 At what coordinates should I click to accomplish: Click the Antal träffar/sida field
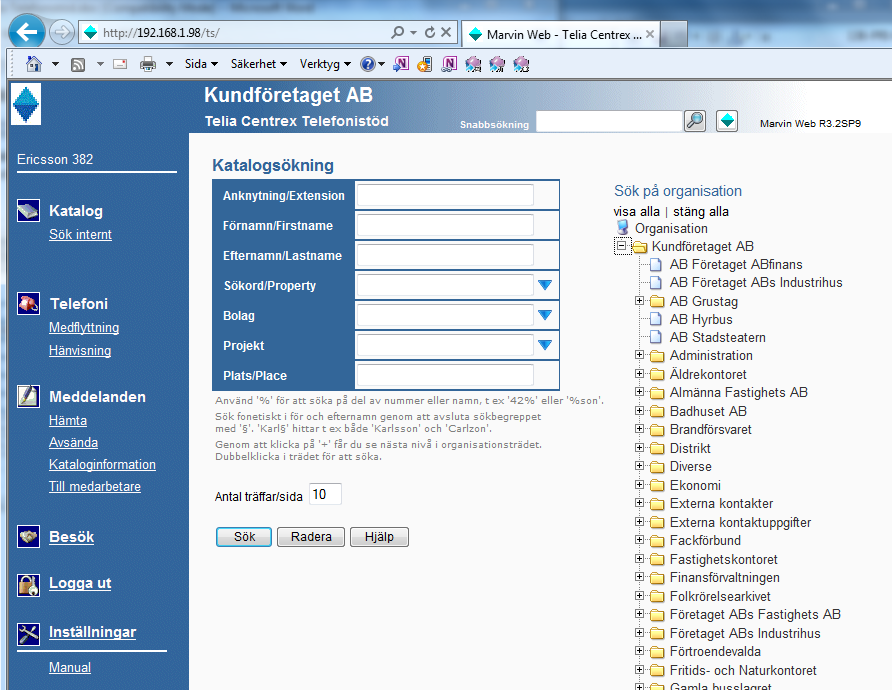tap(325, 494)
